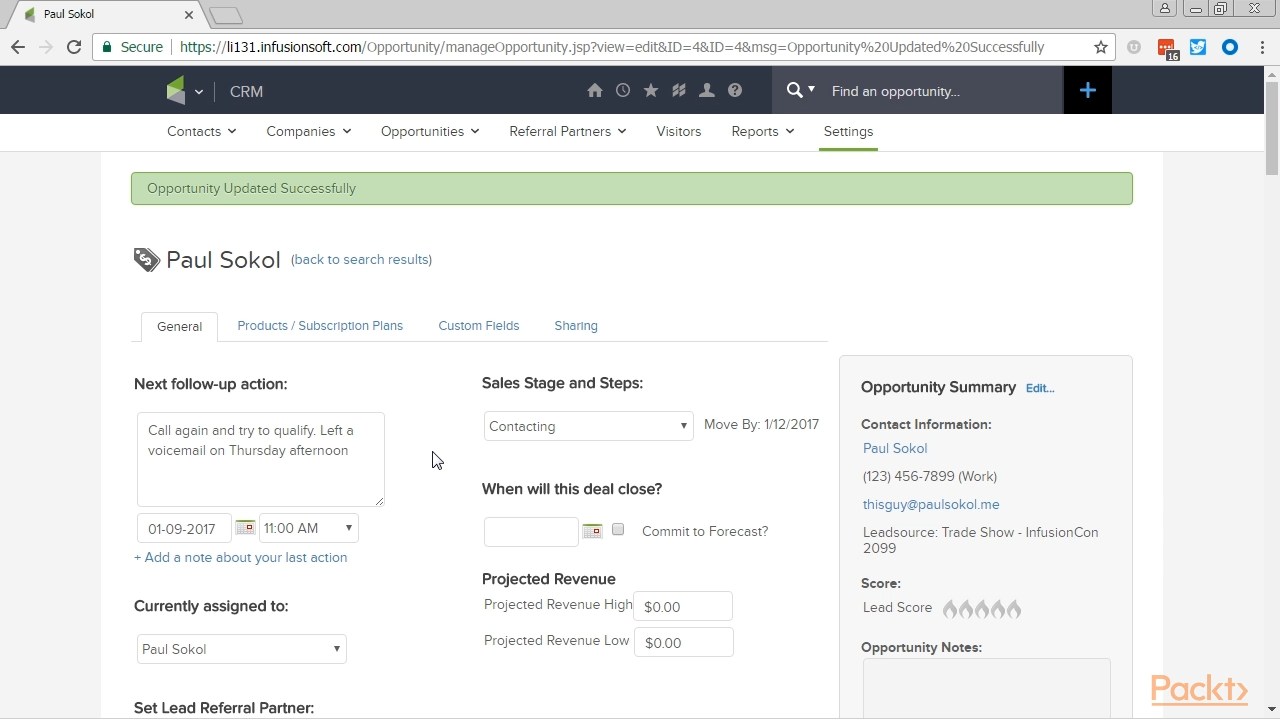Open recent items clock icon
This screenshot has height=720, width=1280.
623,91
